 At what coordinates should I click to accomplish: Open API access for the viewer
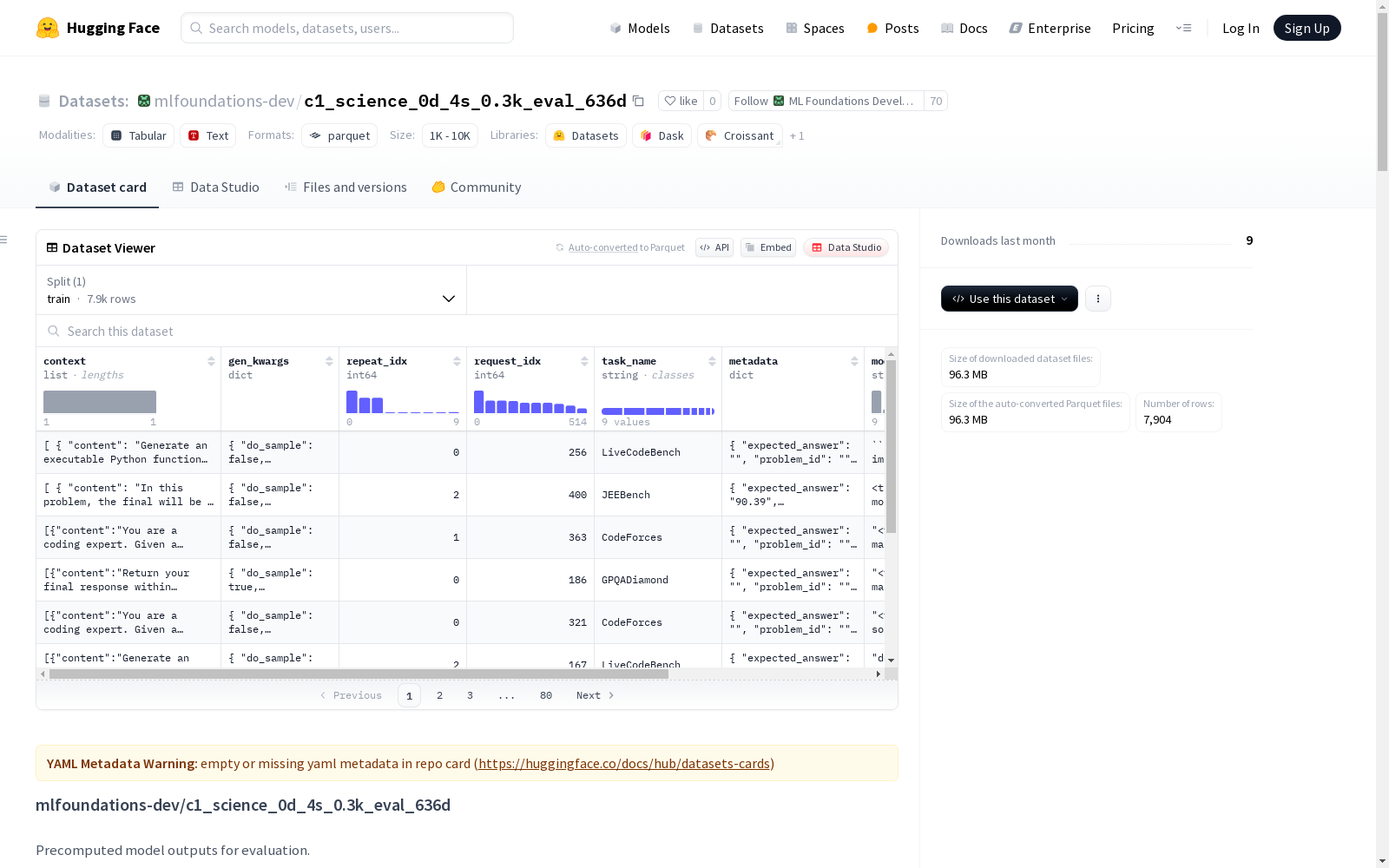714,247
